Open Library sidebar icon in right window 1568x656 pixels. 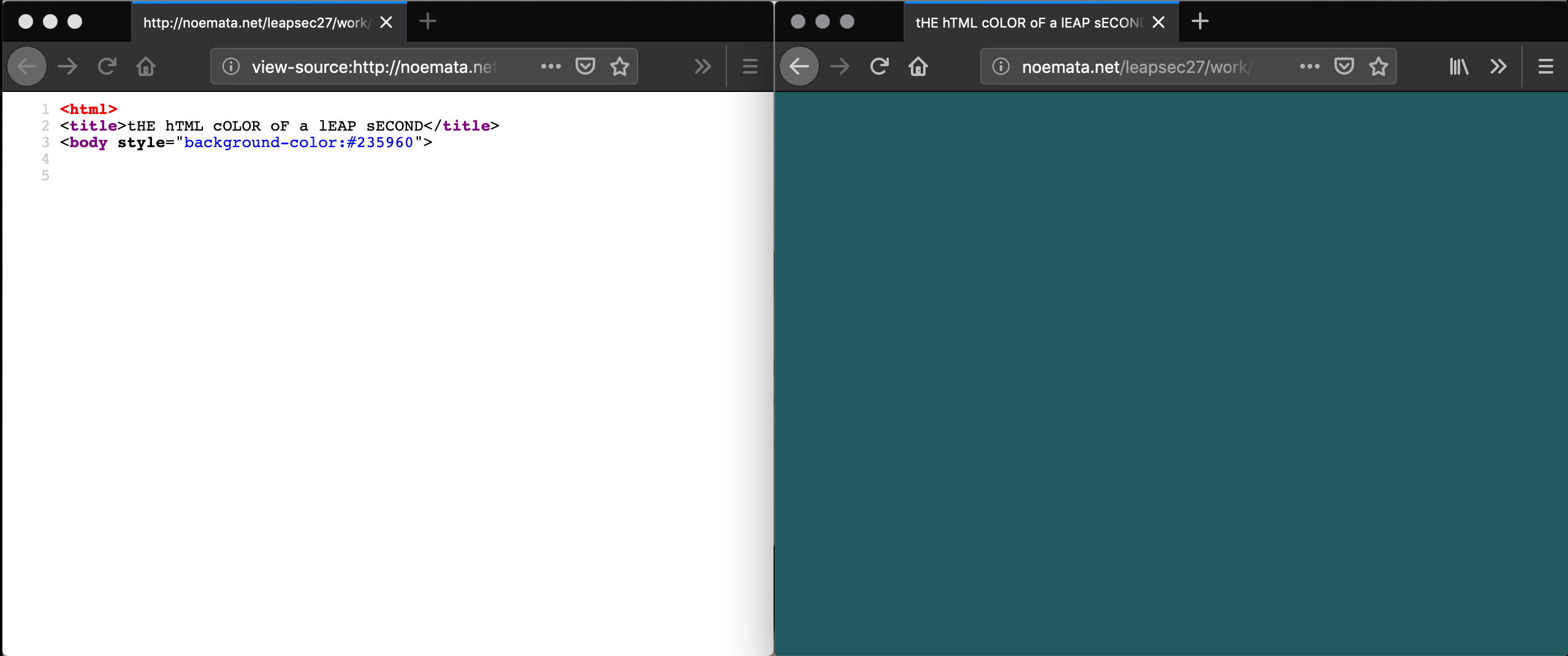1458,66
